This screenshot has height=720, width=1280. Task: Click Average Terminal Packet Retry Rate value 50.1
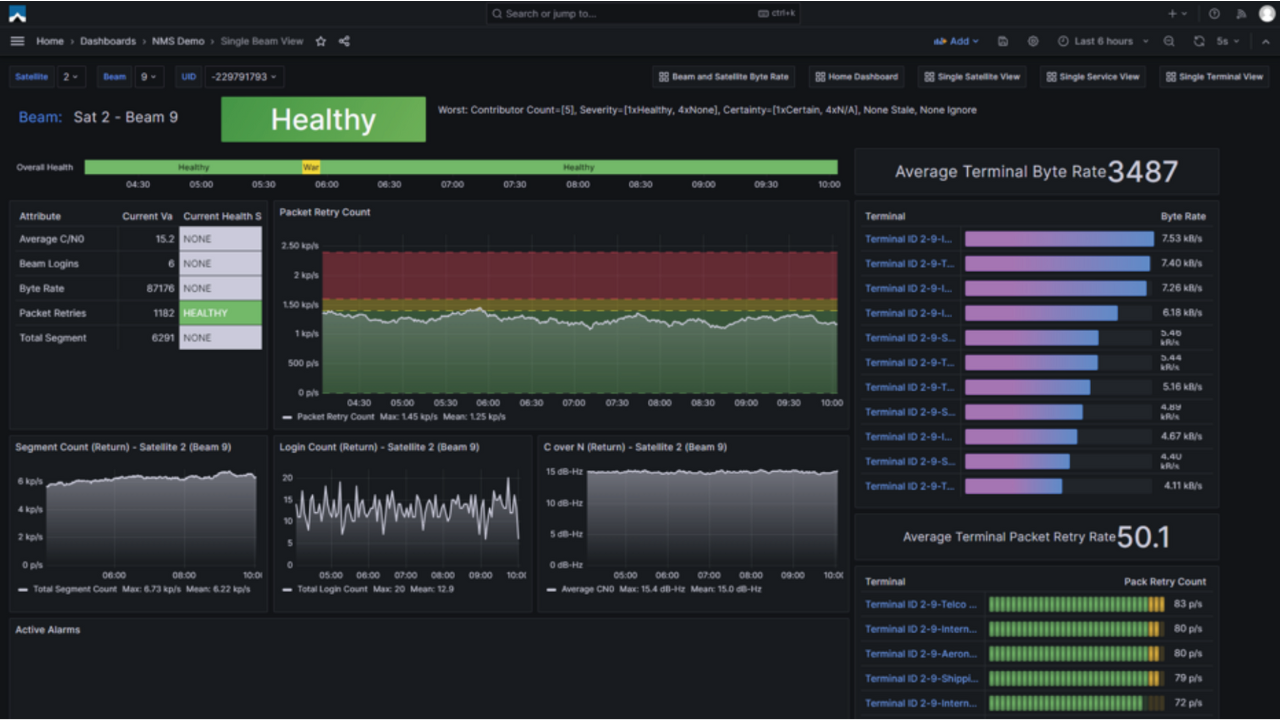tap(1143, 537)
